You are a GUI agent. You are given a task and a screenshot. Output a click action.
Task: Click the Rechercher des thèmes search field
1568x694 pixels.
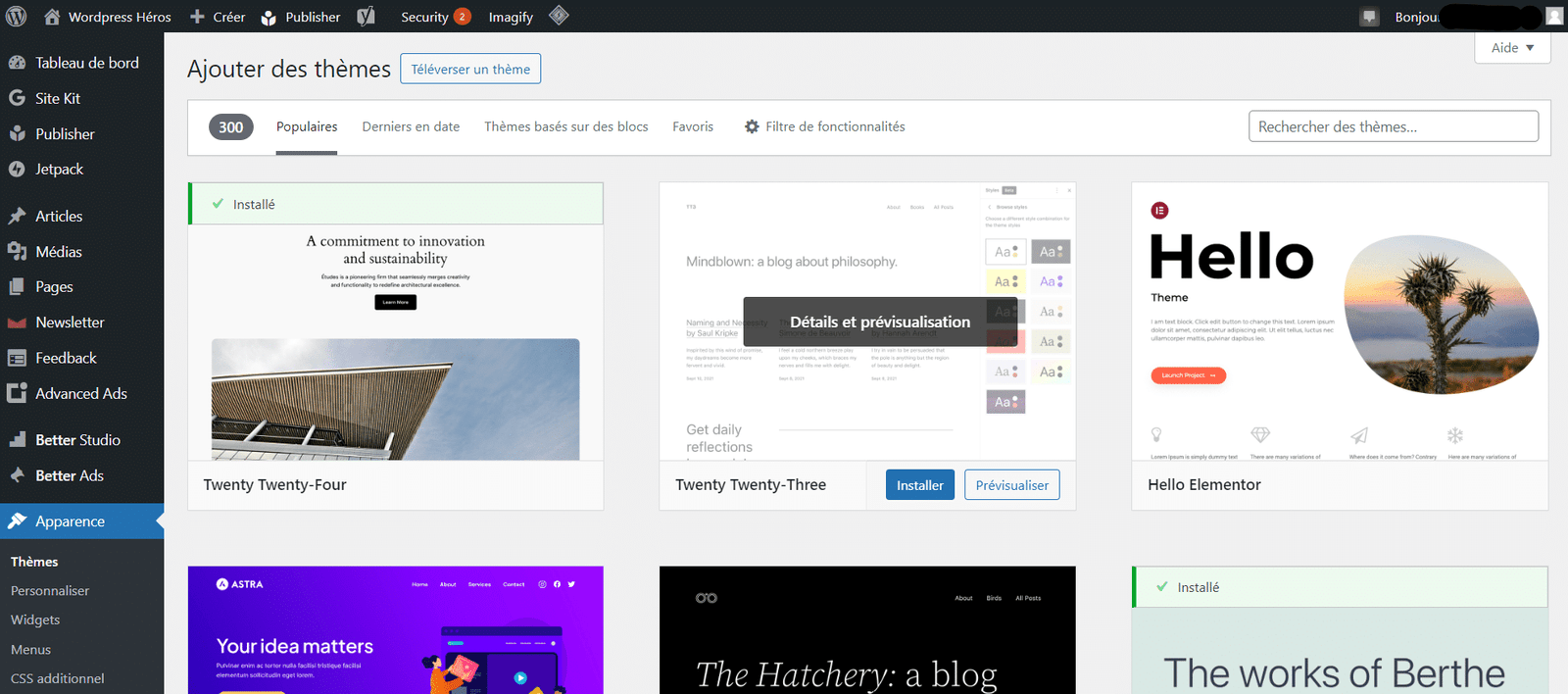(1393, 126)
